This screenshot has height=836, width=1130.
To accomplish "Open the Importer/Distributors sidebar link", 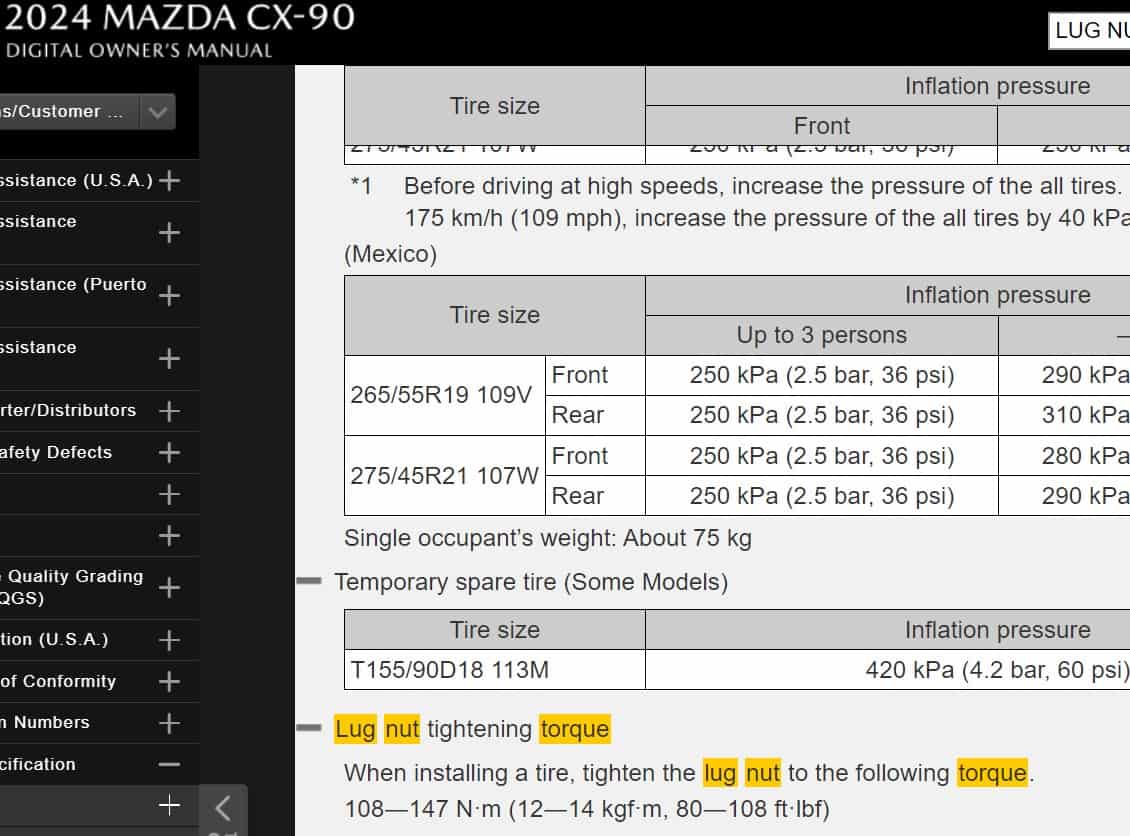I will click(68, 411).
